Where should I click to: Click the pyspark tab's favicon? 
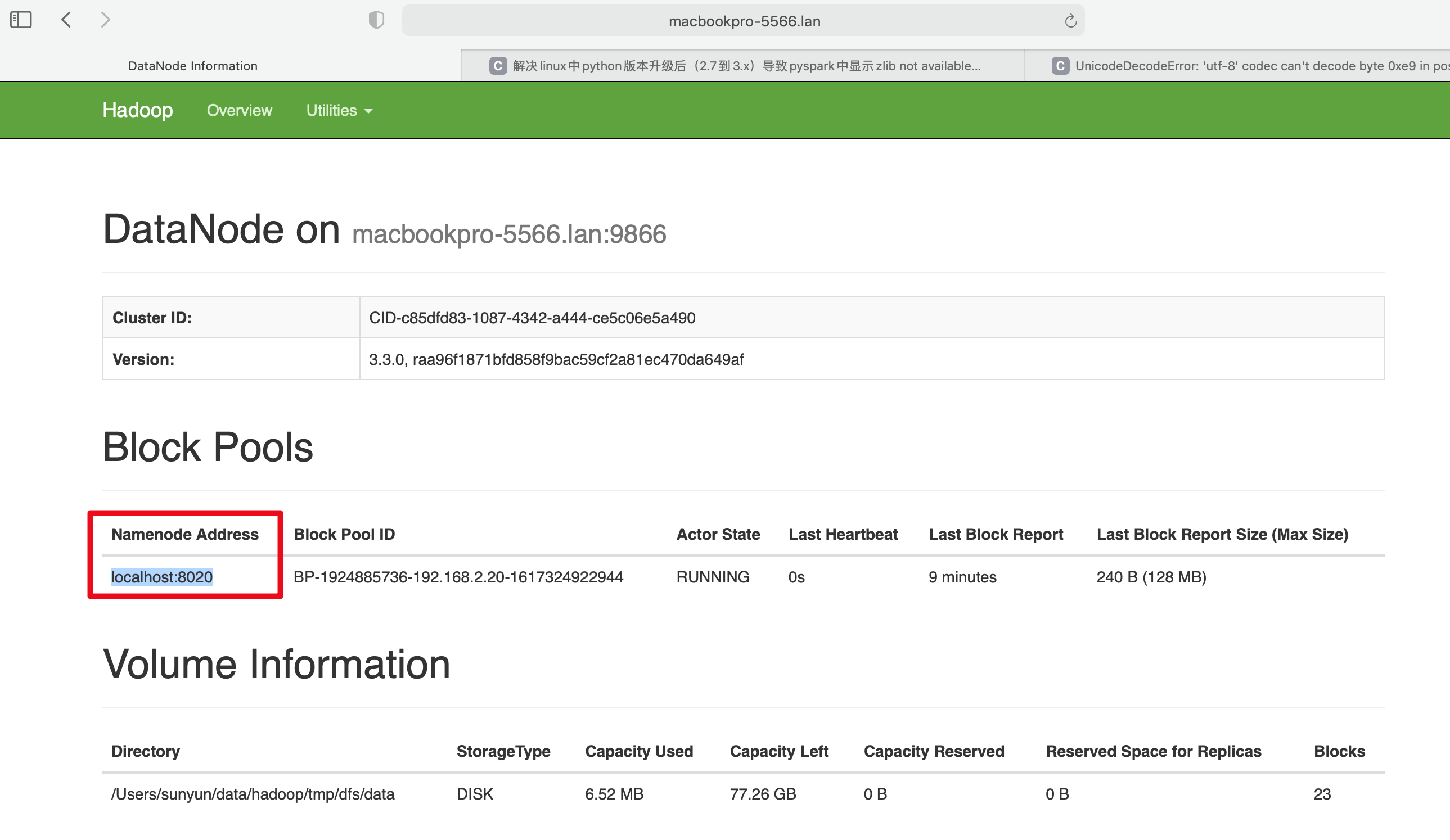point(498,66)
